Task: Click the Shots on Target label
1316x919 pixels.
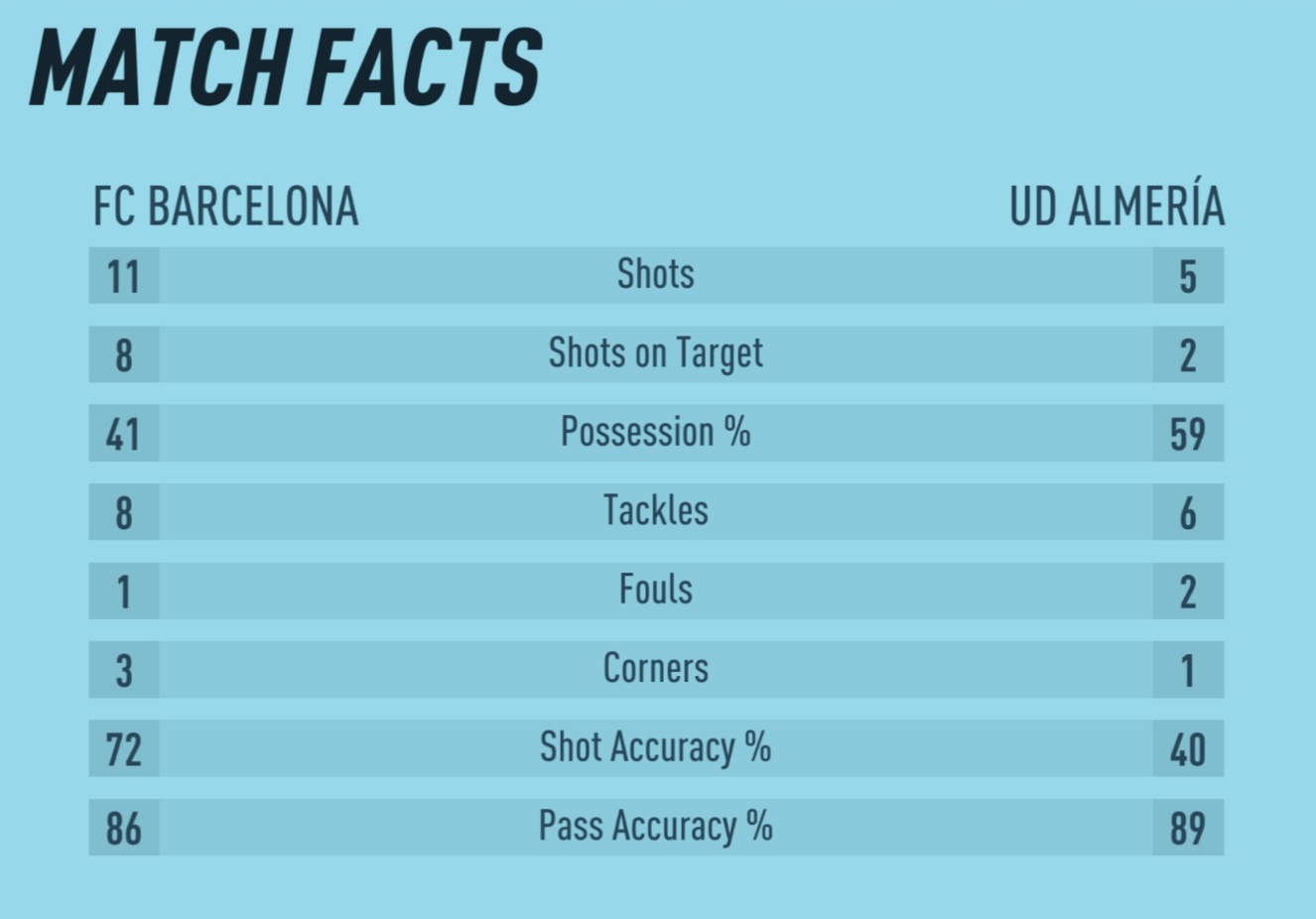Action: tap(655, 354)
